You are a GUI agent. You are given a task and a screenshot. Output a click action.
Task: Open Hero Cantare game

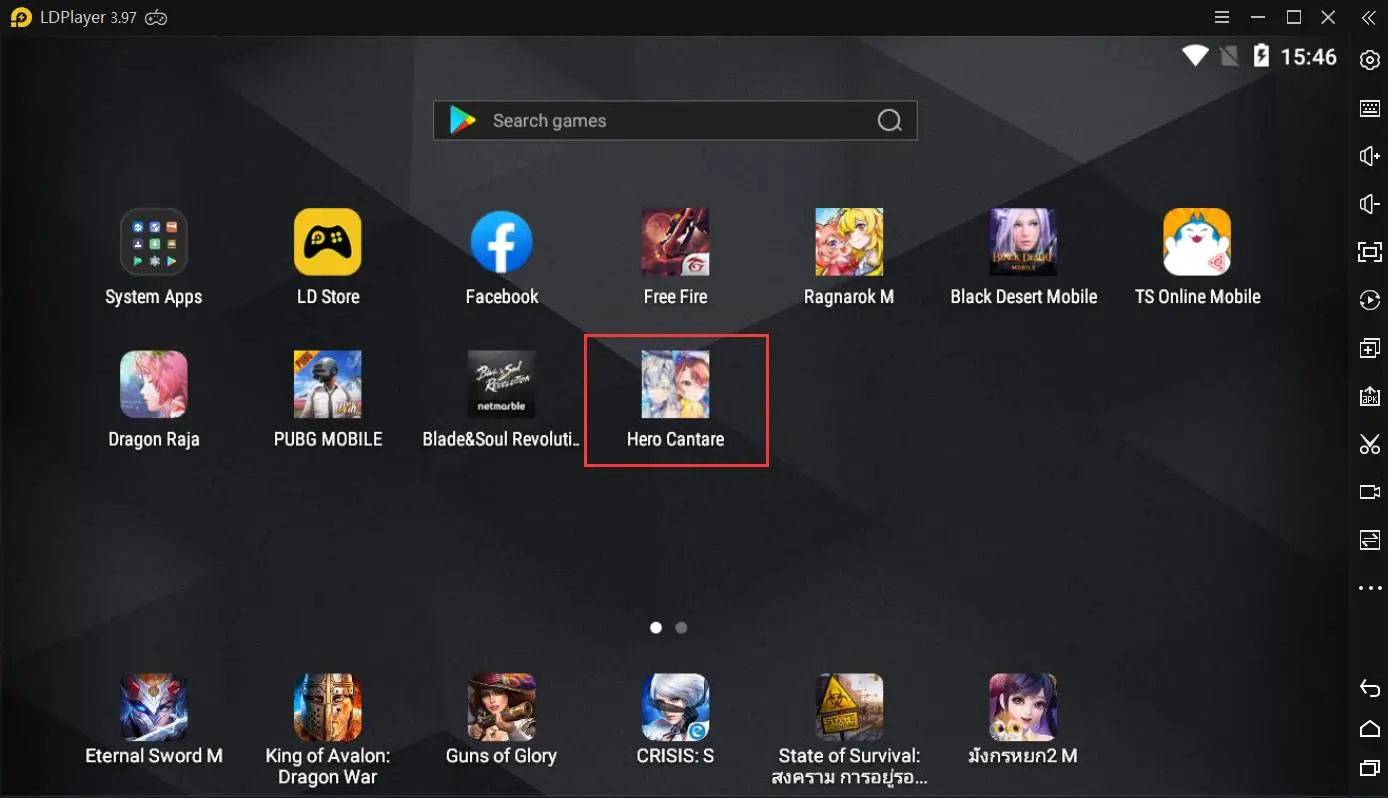point(676,384)
